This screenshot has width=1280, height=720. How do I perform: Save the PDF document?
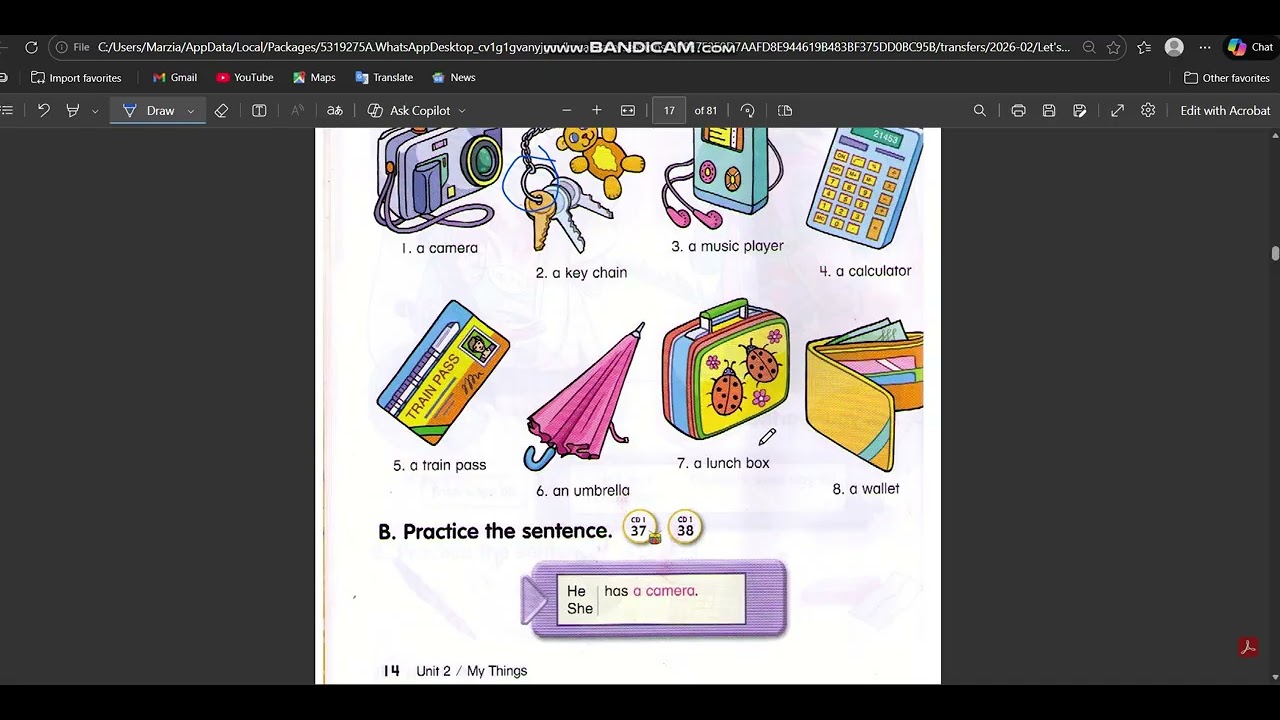click(x=1049, y=110)
